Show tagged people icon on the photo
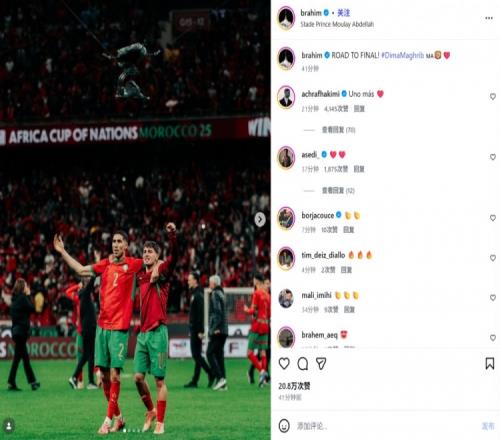 9,426
